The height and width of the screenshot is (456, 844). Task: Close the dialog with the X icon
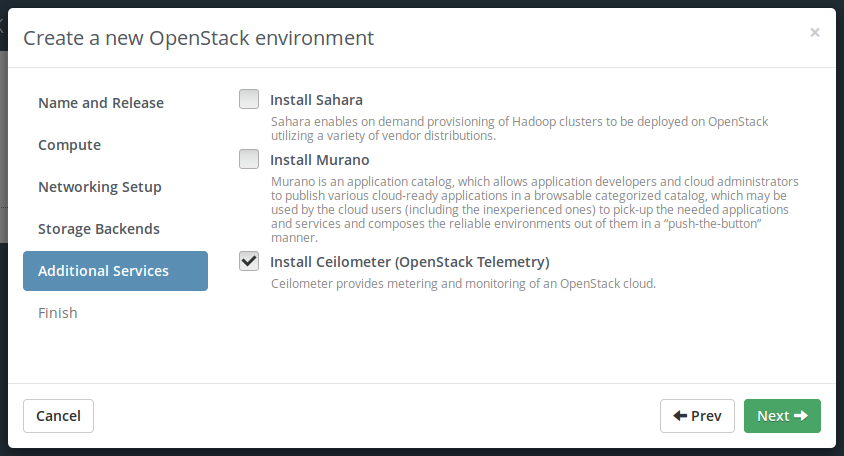tap(814, 32)
